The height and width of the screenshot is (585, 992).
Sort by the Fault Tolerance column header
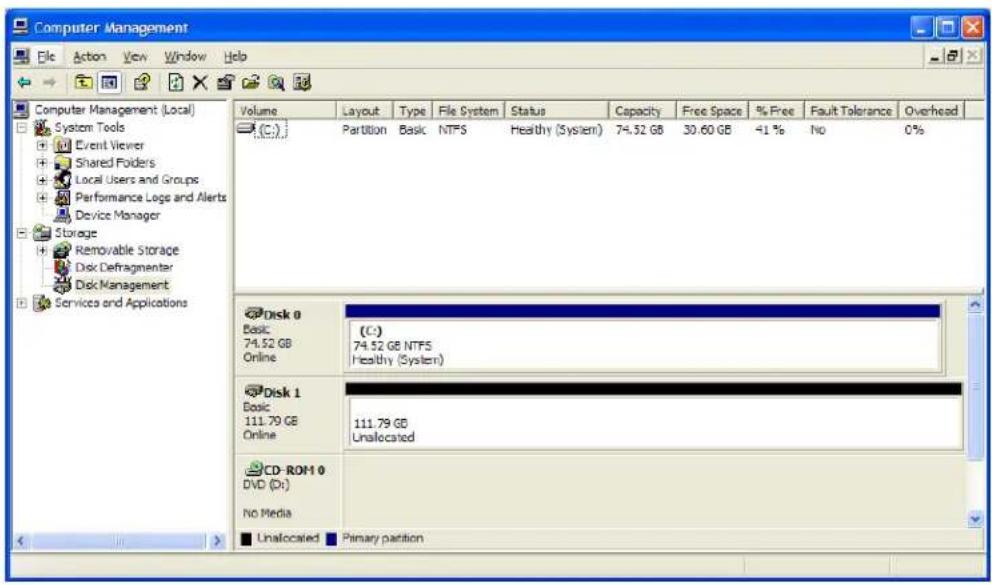pos(851,111)
